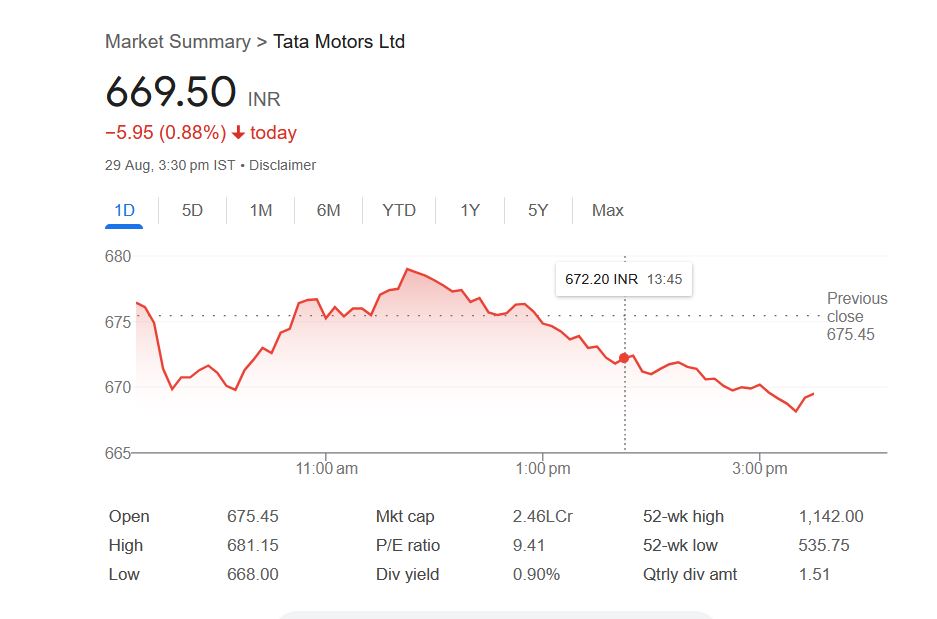This screenshot has width=937, height=619.
Task: Click the 52-wk high value
Action: click(830, 517)
